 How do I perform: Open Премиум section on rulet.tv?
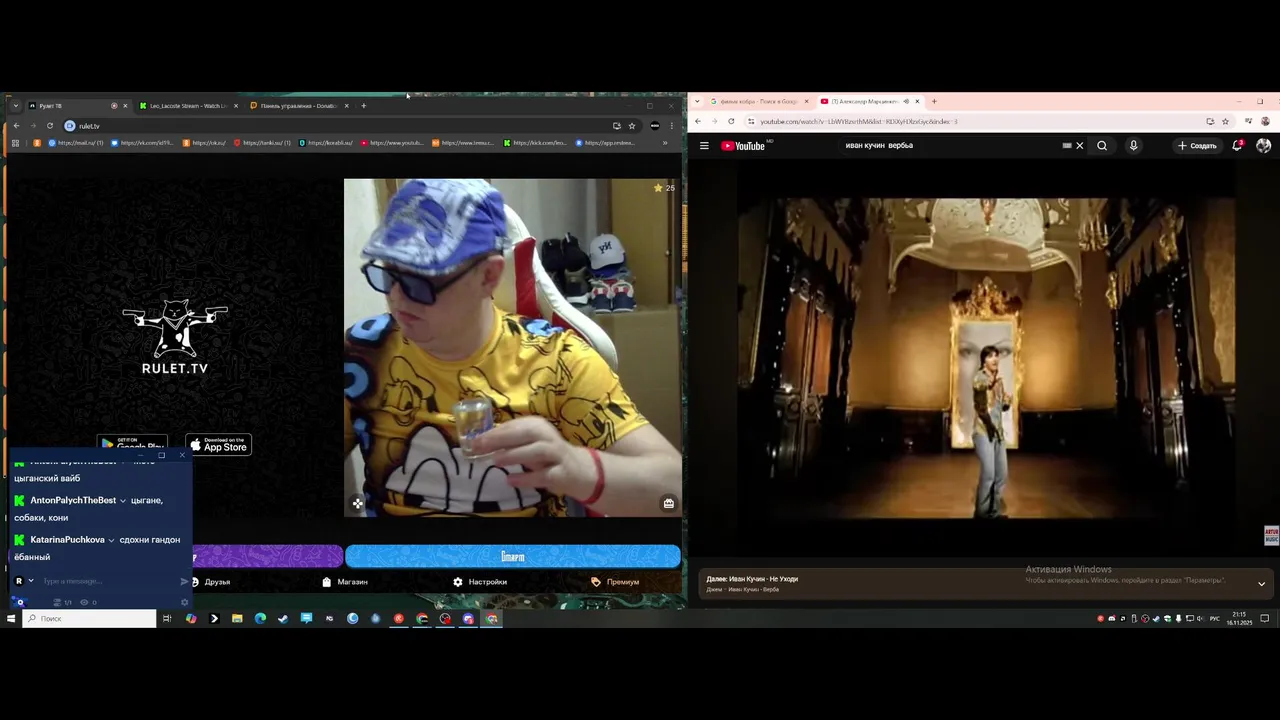click(615, 582)
